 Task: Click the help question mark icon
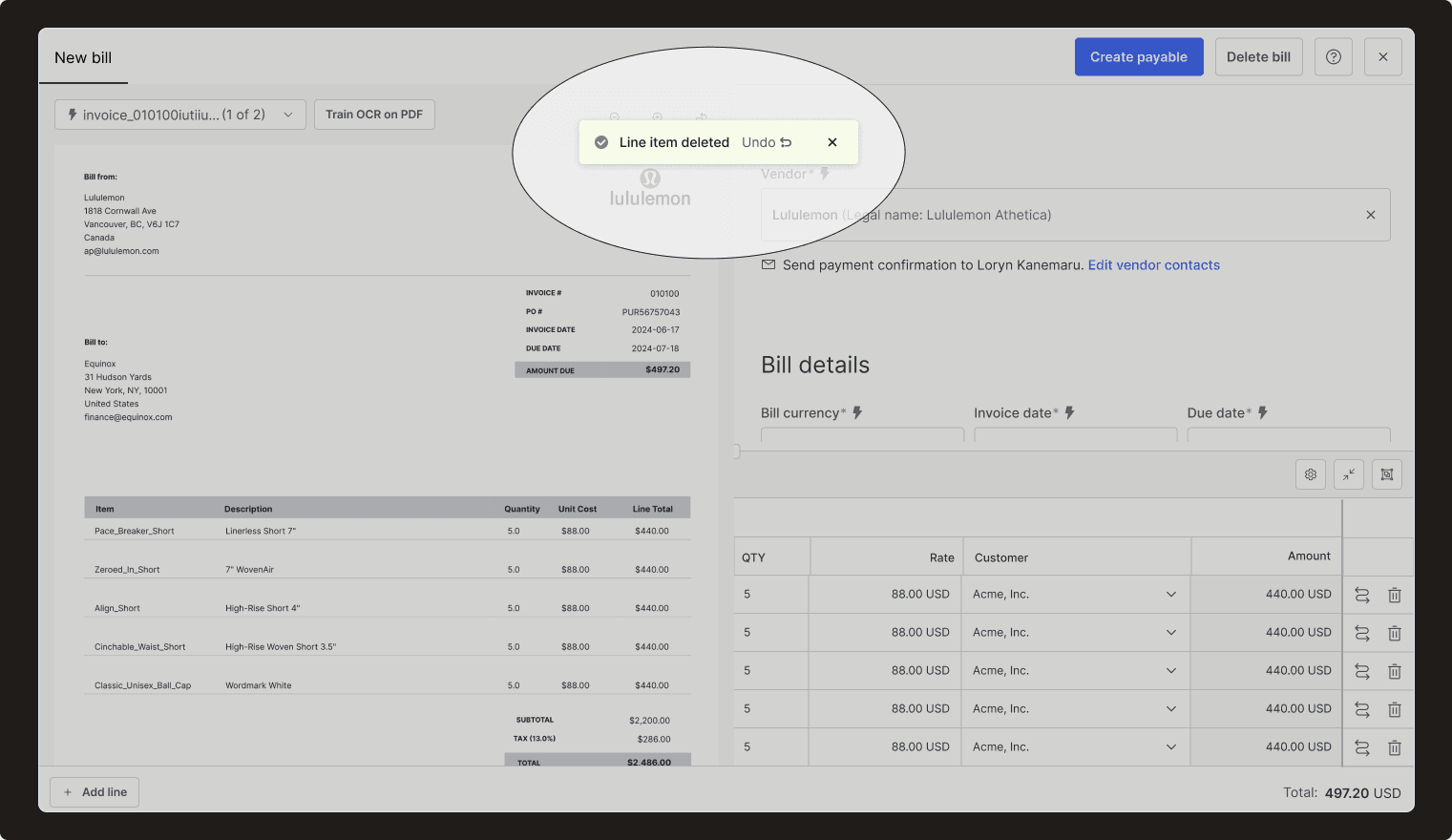(1333, 57)
